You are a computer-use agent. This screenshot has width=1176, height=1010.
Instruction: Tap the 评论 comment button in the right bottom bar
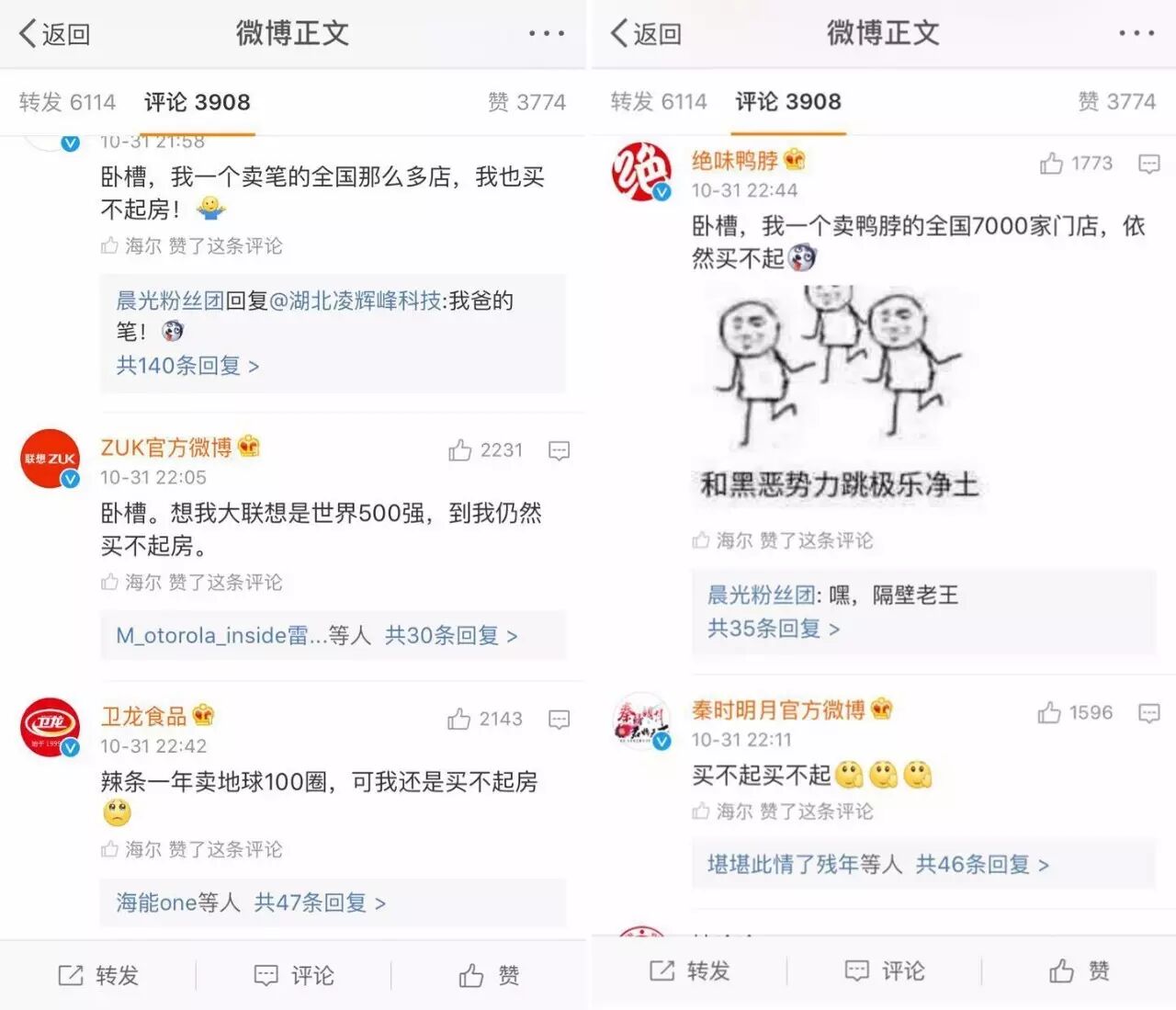(x=885, y=971)
